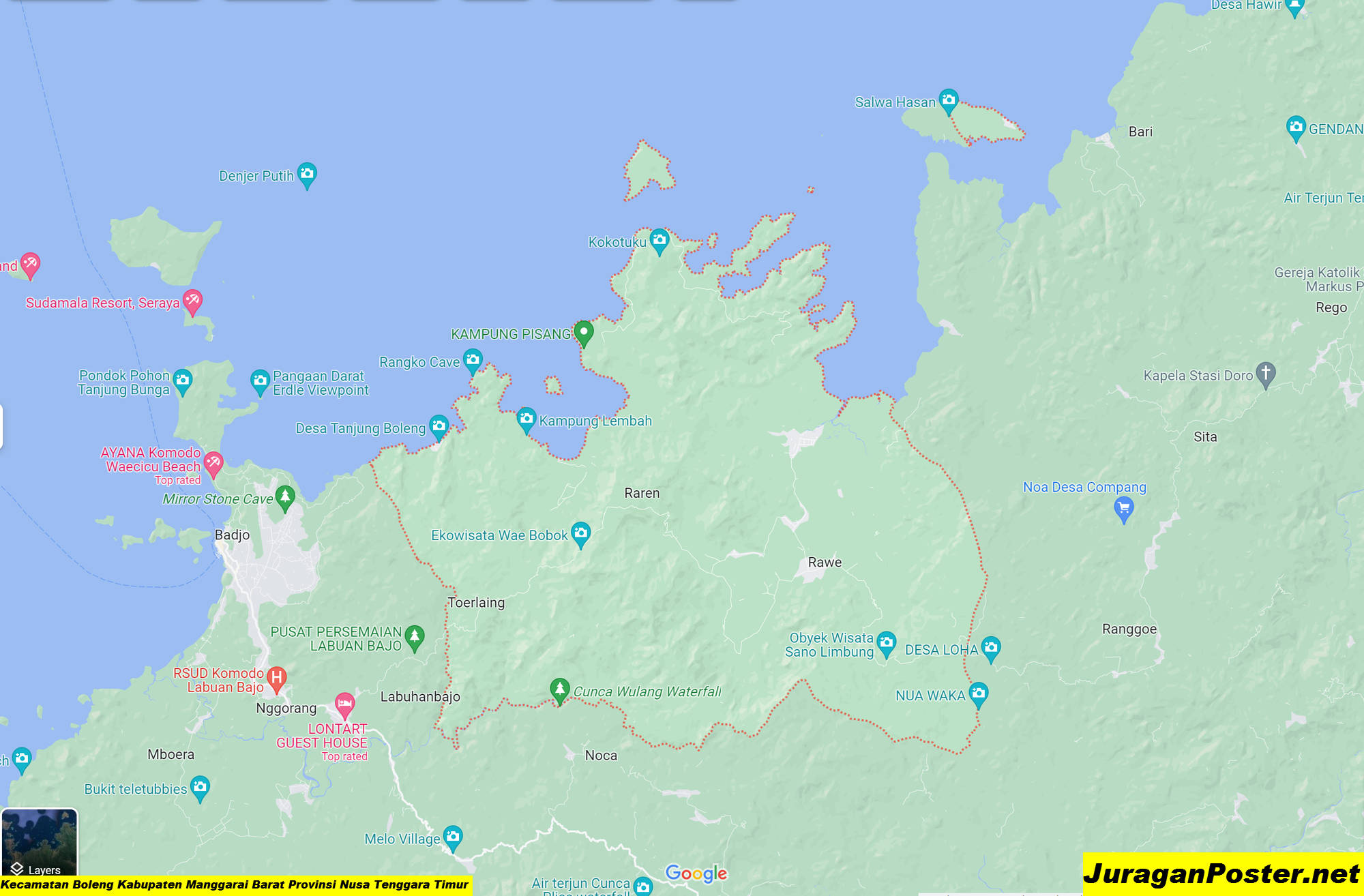
Task: Click the LONTART GUEST HOUSE lodging pin
Action: click(344, 704)
